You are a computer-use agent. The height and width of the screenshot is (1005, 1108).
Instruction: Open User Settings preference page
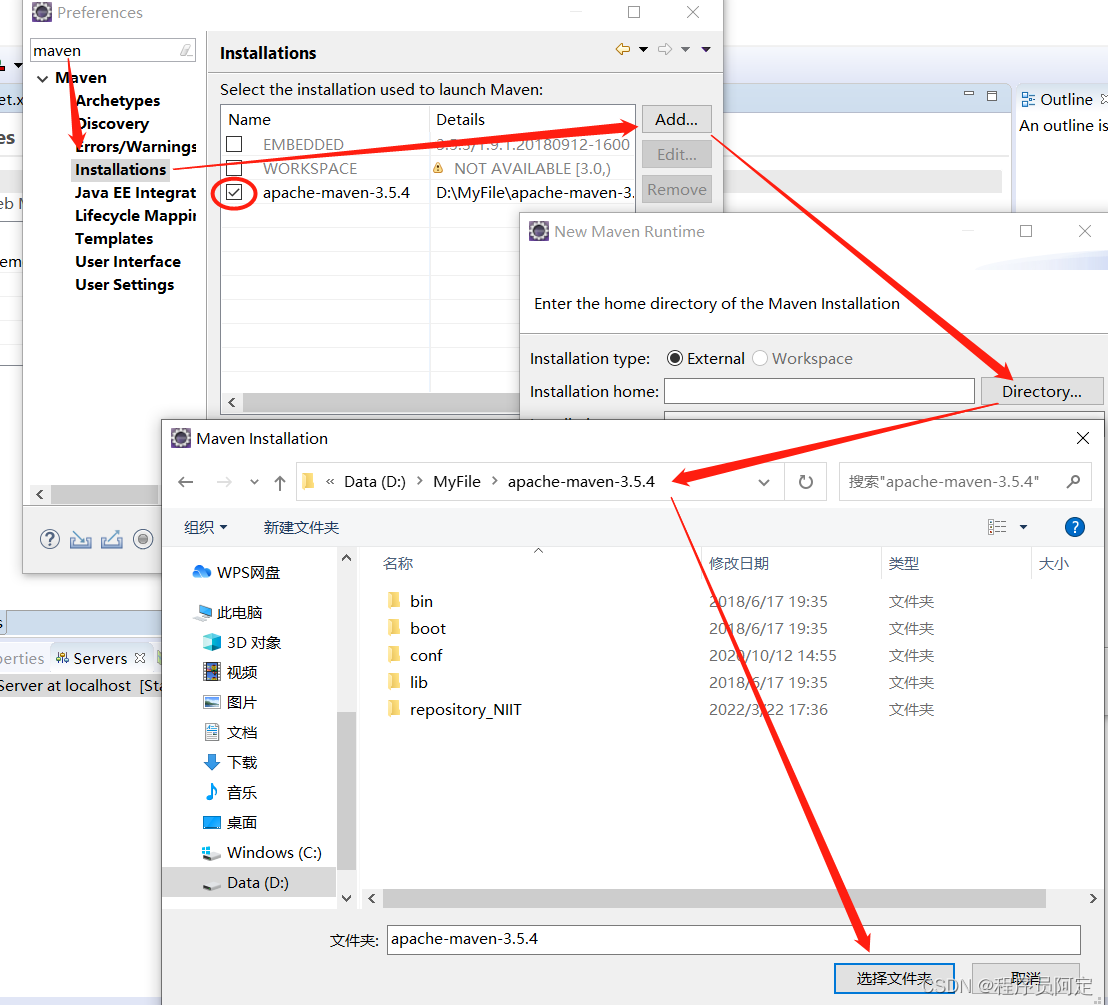[124, 285]
